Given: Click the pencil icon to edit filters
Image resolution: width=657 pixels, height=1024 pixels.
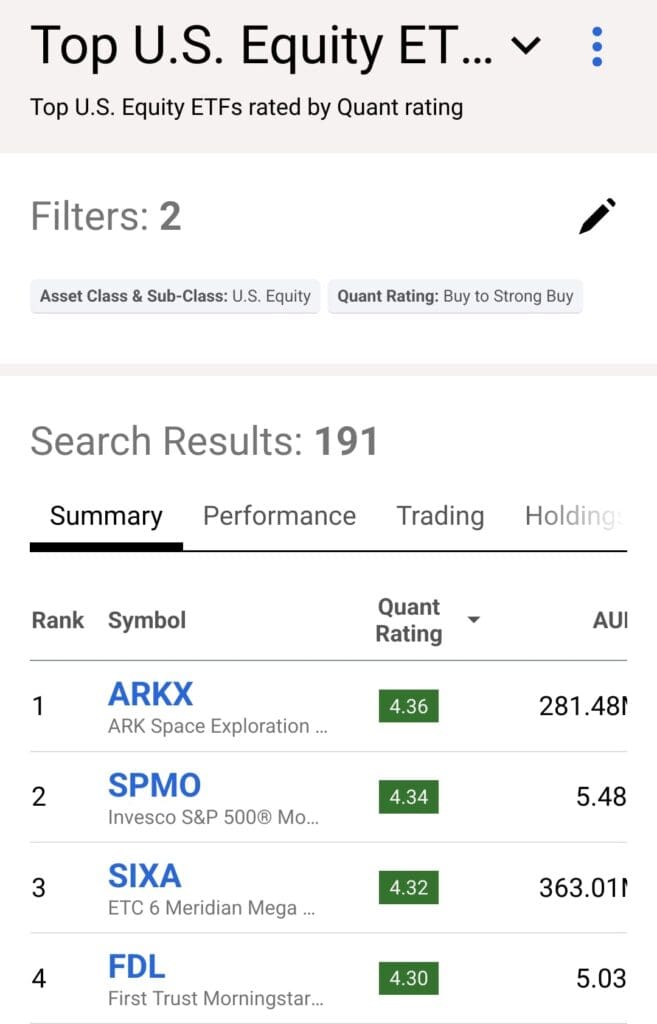Looking at the screenshot, I should point(597,213).
